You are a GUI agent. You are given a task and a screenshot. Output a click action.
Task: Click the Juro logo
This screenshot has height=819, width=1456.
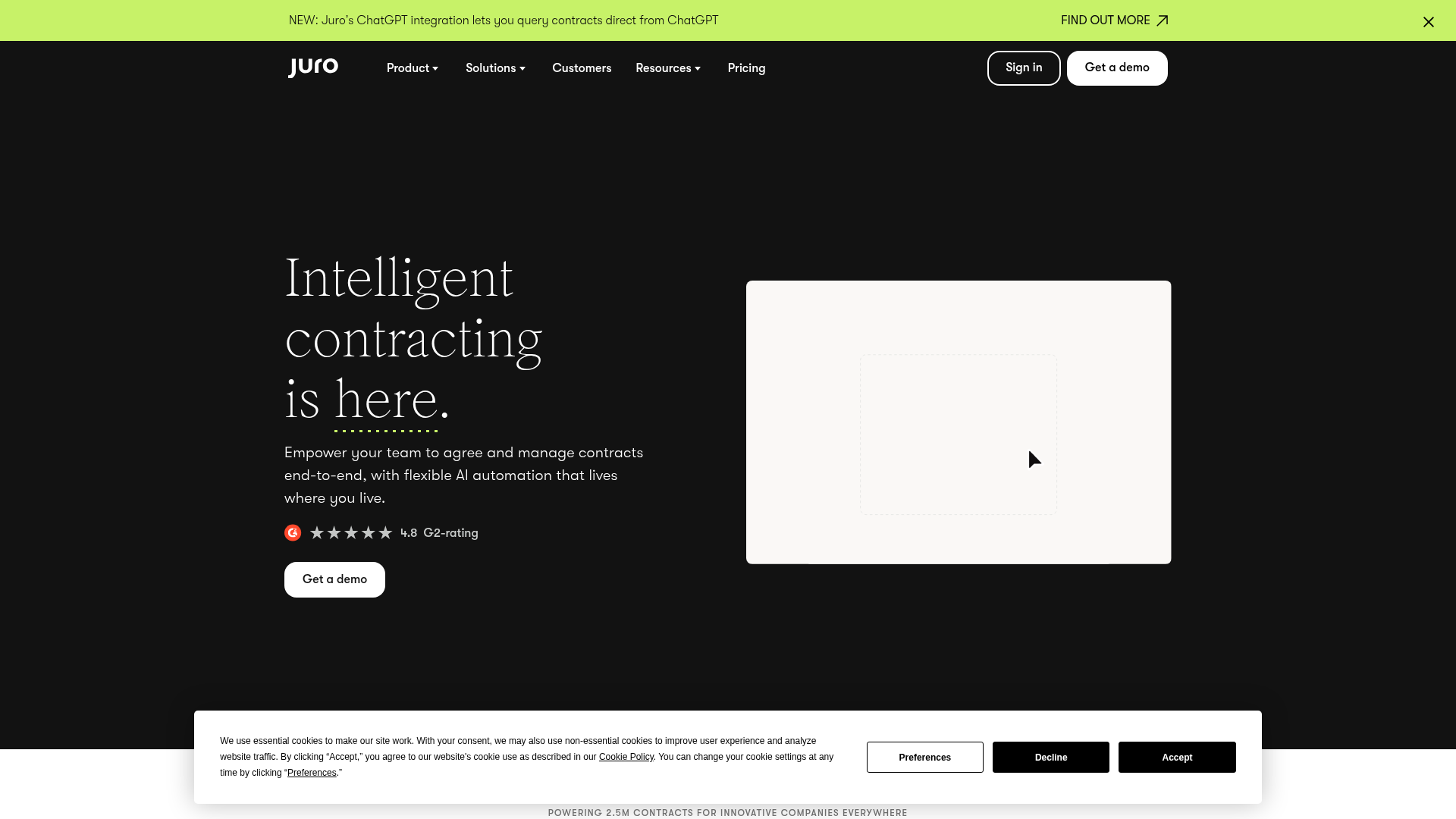tap(312, 67)
